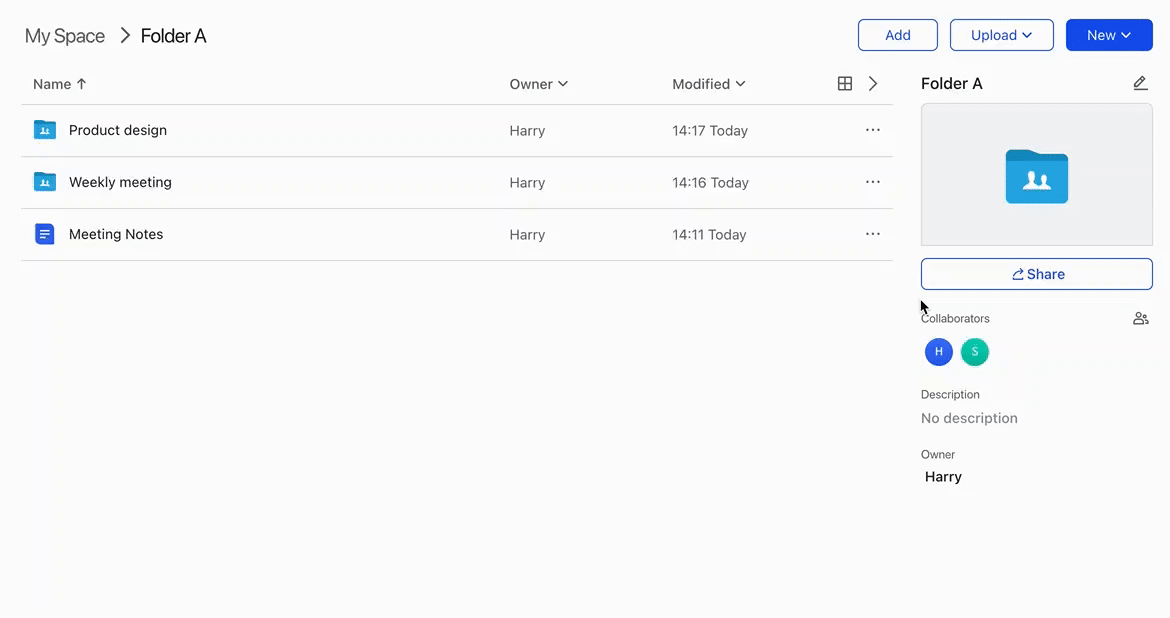Open more options for Product design

873,130
